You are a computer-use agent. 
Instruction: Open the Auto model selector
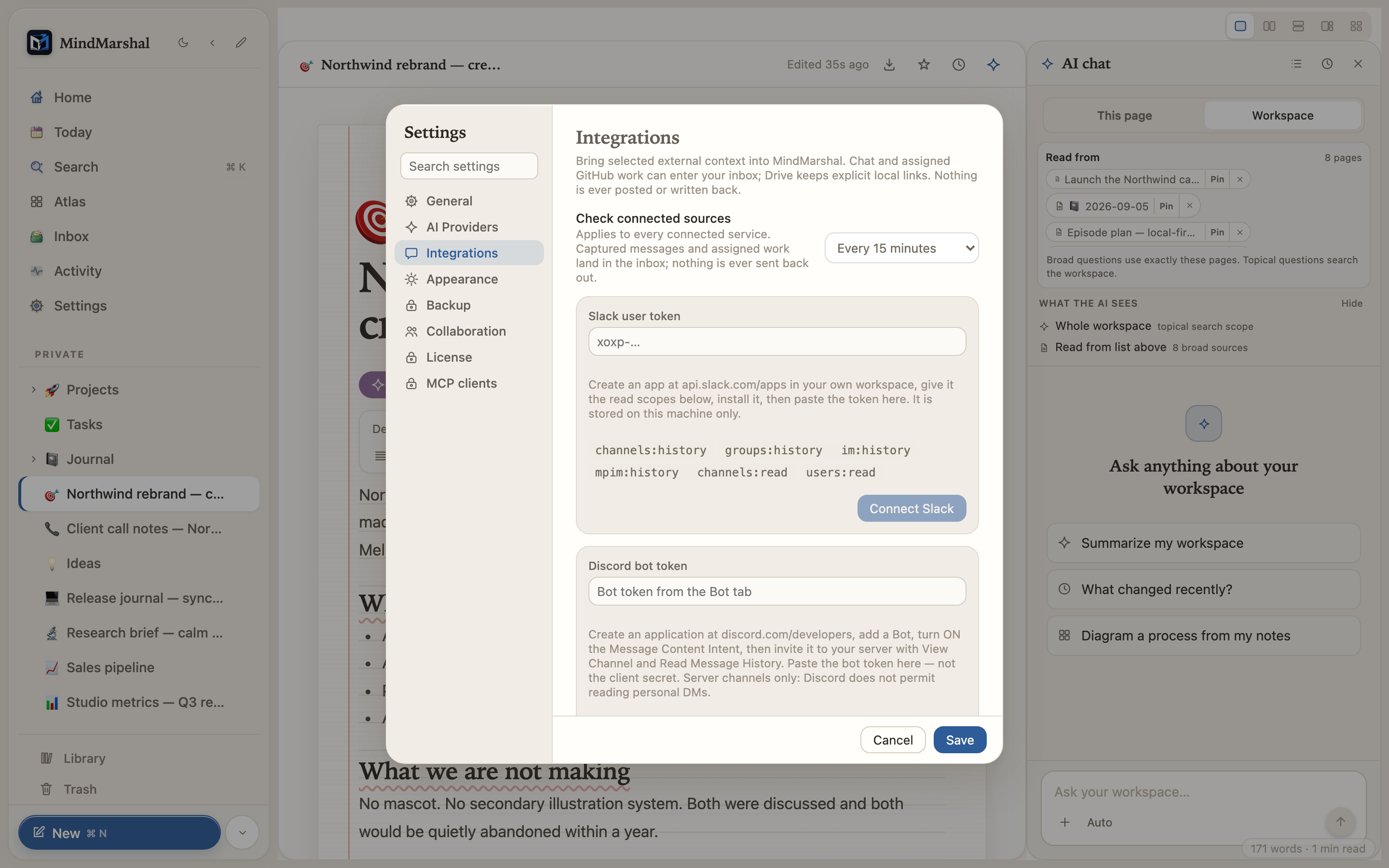(1099, 822)
